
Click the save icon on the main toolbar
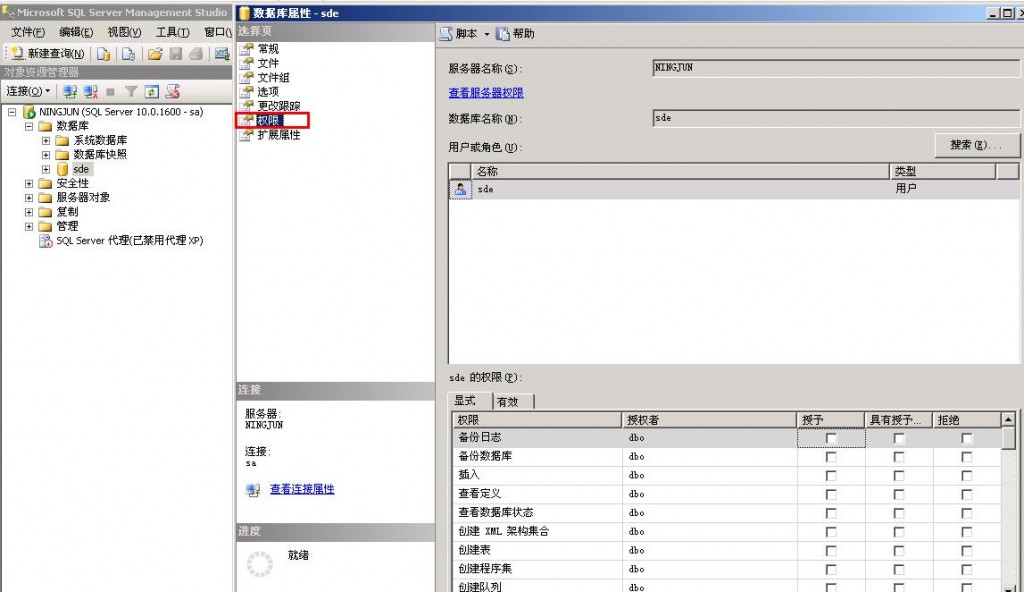176,55
